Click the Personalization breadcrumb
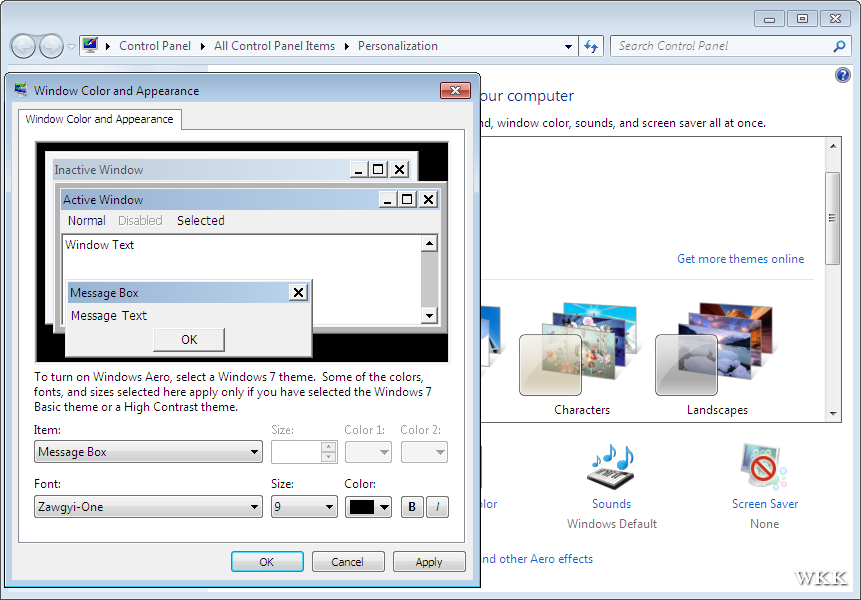The height and width of the screenshot is (600, 861). tap(398, 46)
